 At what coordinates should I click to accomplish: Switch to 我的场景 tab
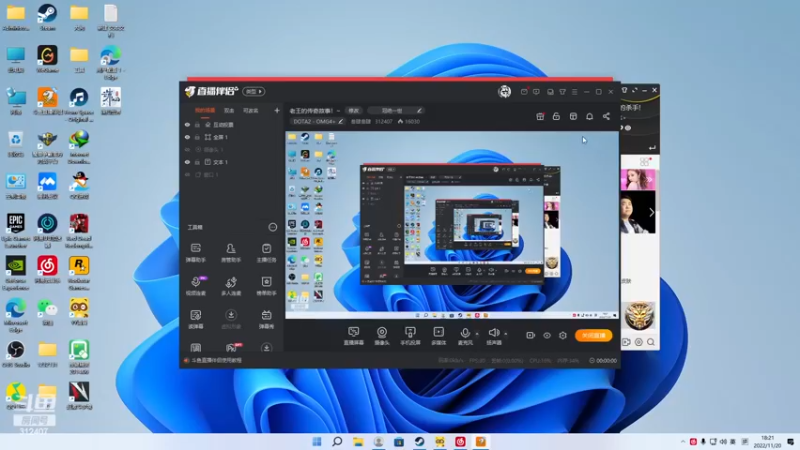(x=205, y=111)
